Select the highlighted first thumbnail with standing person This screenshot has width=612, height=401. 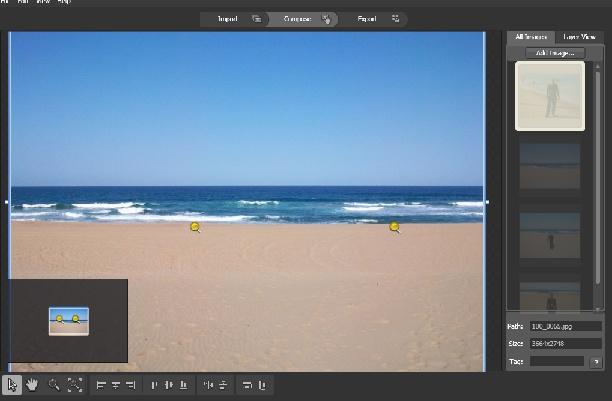tap(550, 96)
